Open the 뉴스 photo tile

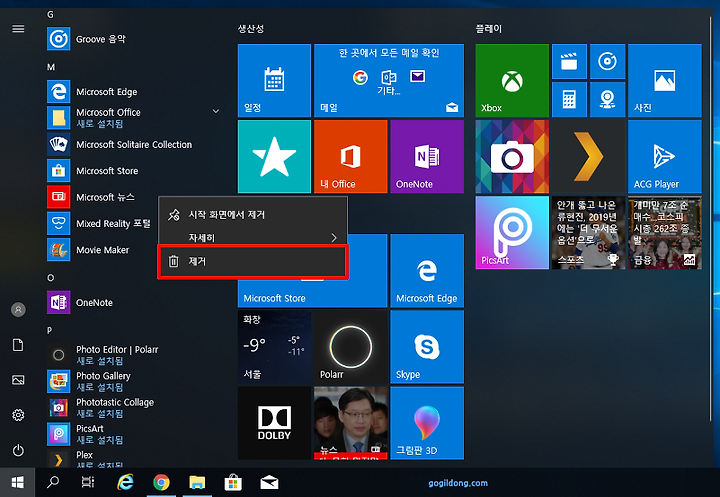pyautogui.click(x=350, y=423)
